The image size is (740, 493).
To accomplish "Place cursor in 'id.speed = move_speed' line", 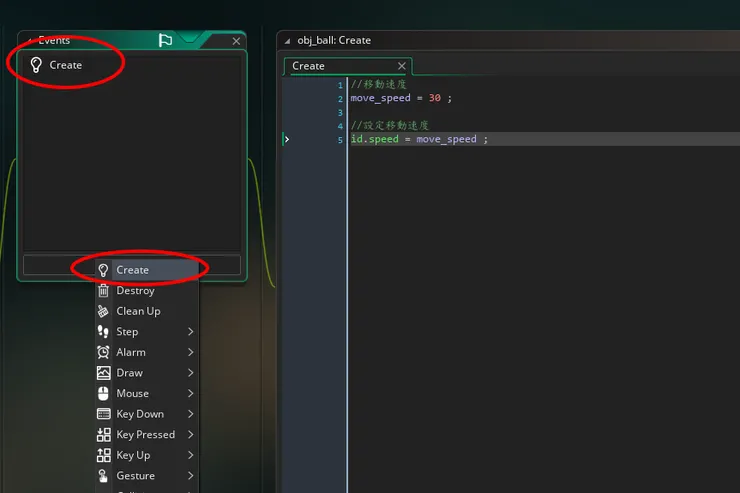I will click(x=419, y=139).
